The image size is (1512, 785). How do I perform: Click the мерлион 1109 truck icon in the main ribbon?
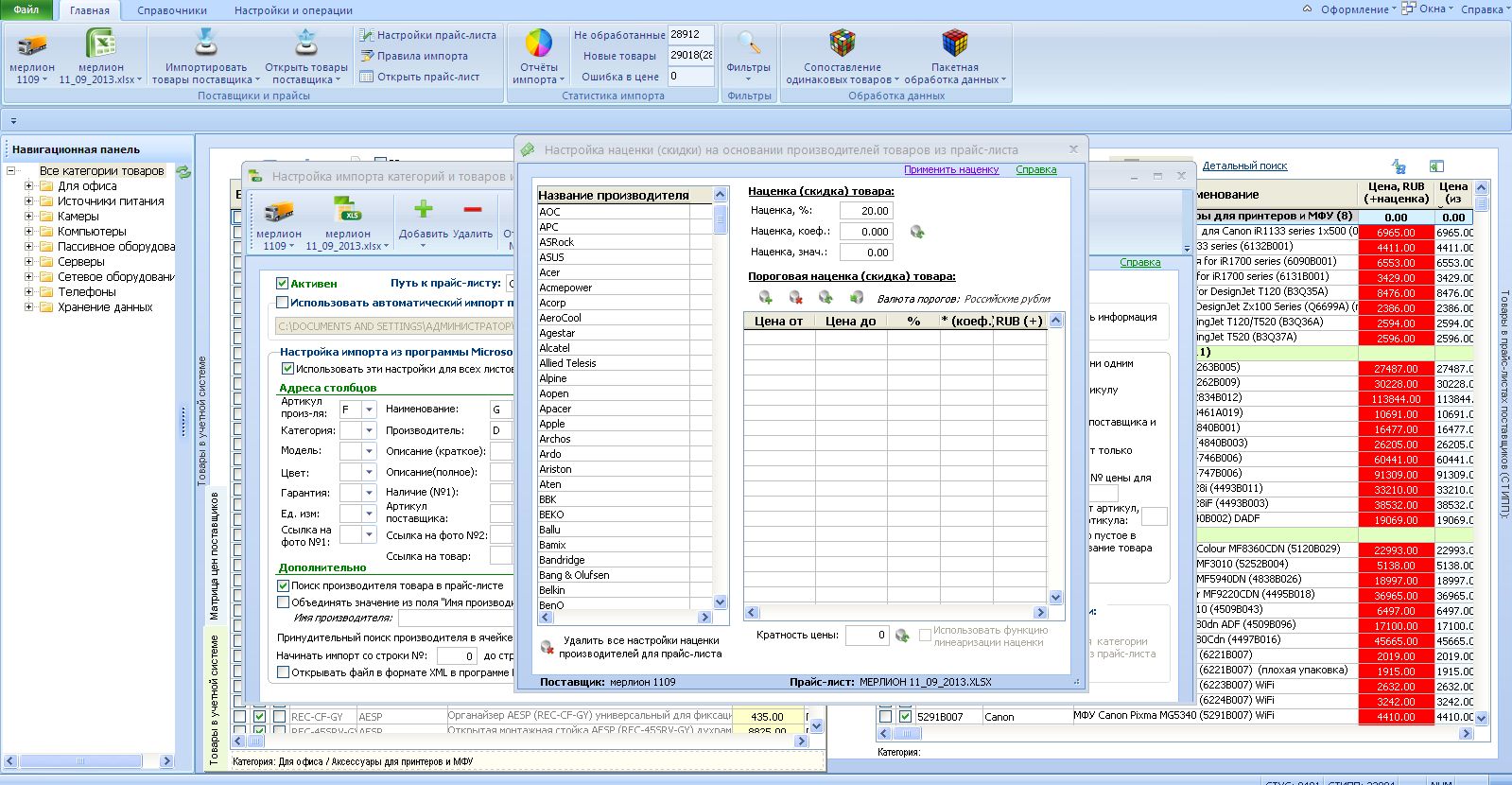pyautogui.click(x=31, y=44)
